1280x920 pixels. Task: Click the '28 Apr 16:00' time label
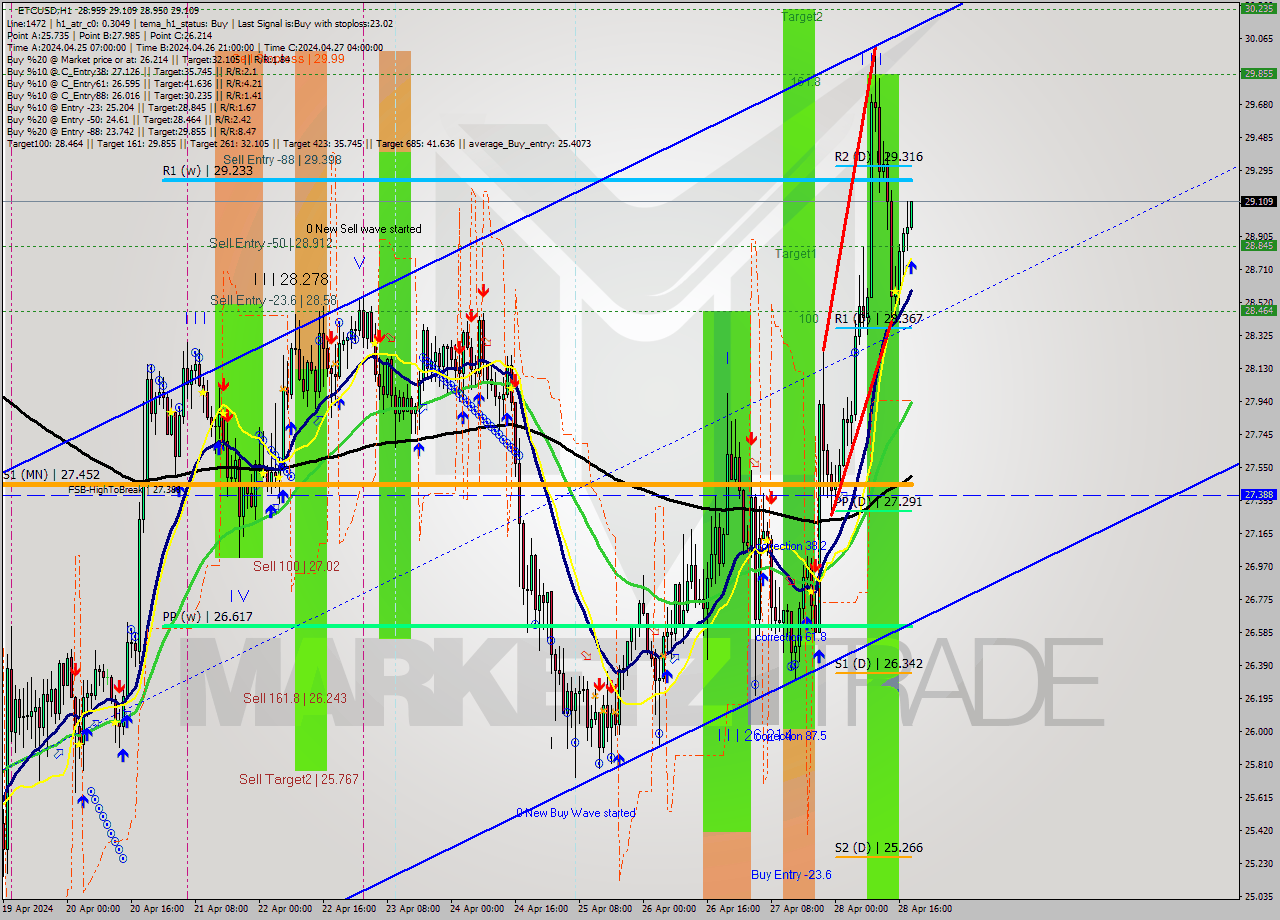point(925,909)
